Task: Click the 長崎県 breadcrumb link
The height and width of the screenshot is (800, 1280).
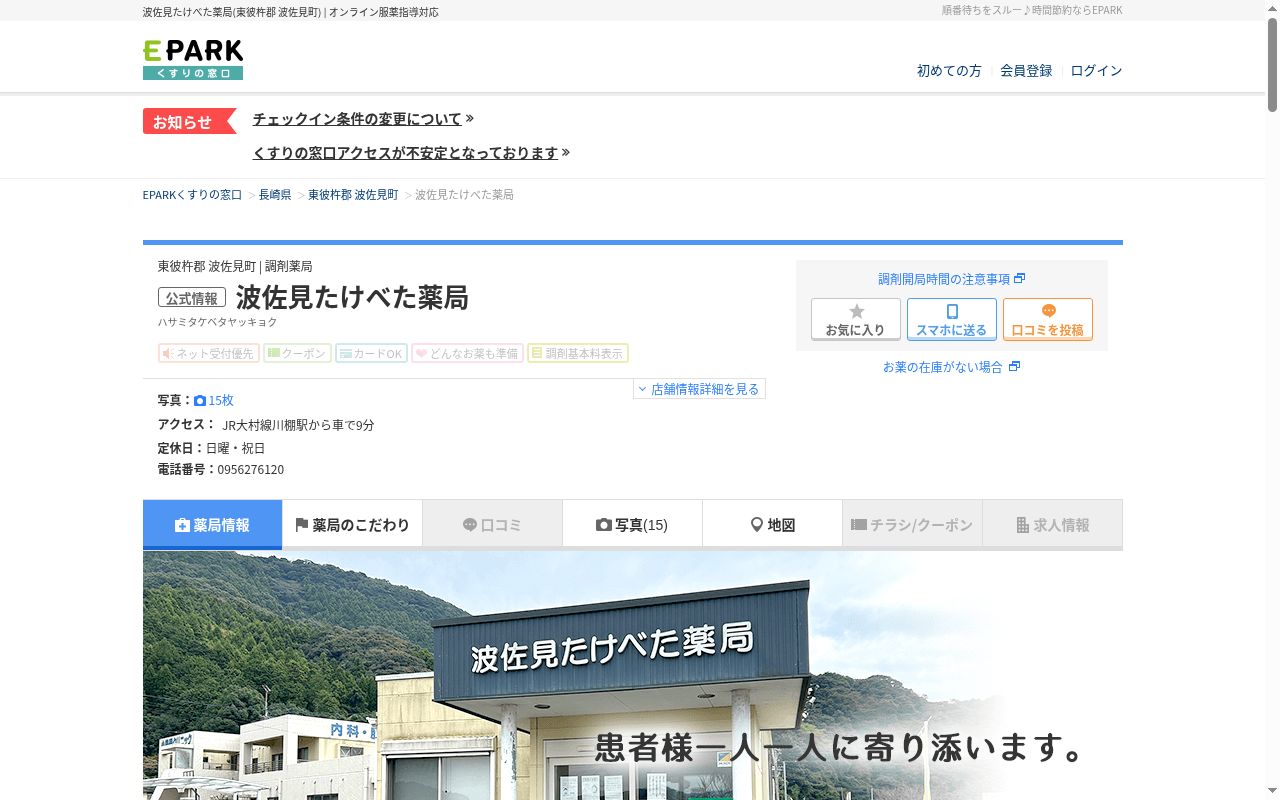Action: point(275,195)
